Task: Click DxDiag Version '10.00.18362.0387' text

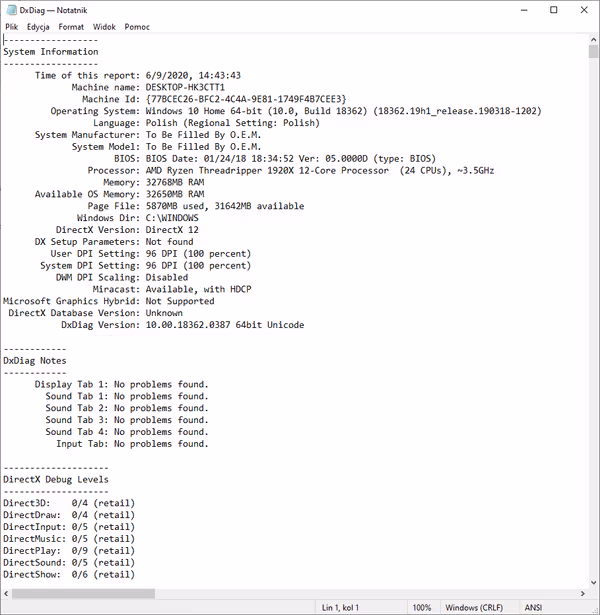Action: 188,325
